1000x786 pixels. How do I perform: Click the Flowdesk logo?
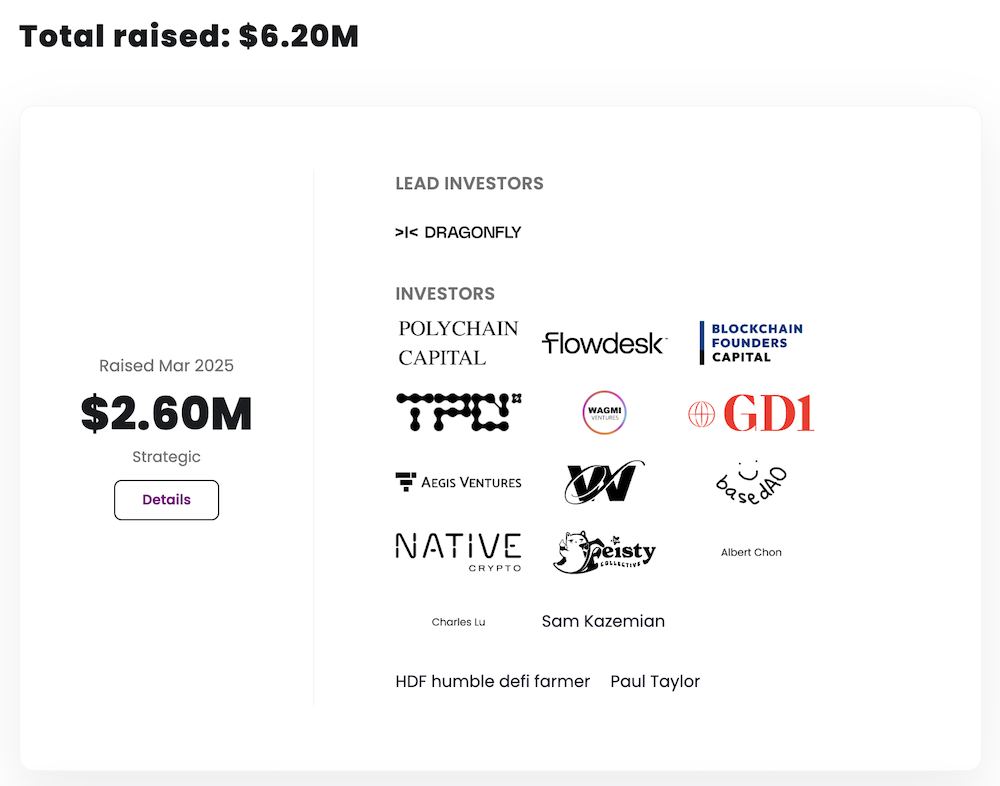(603, 342)
